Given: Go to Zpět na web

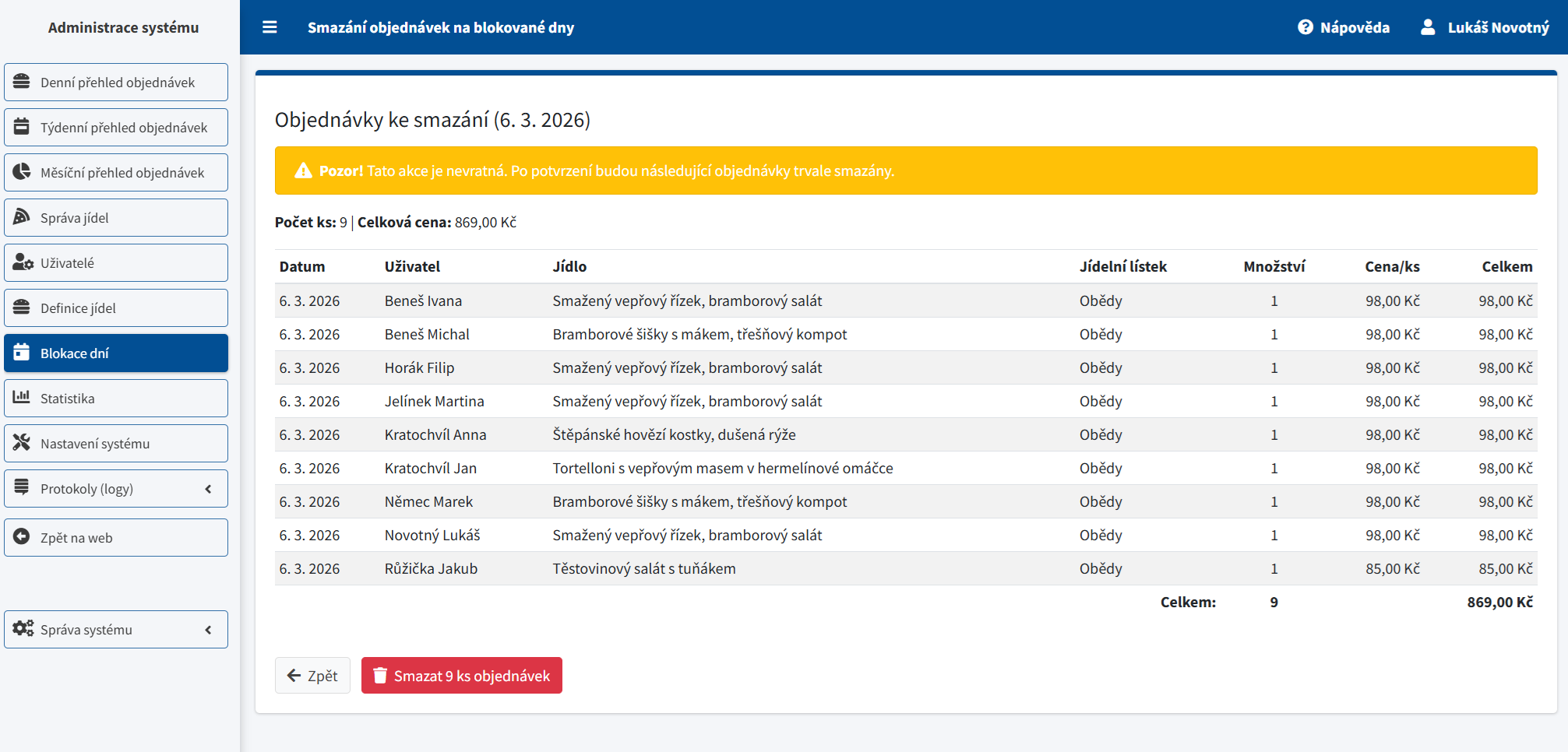Looking at the screenshot, I should click(x=116, y=538).
